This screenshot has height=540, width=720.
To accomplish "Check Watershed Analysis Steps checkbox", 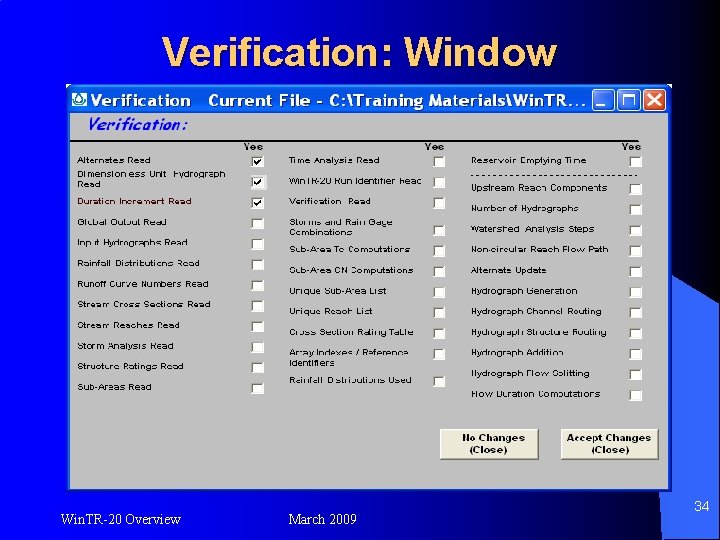I will pos(636,230).
